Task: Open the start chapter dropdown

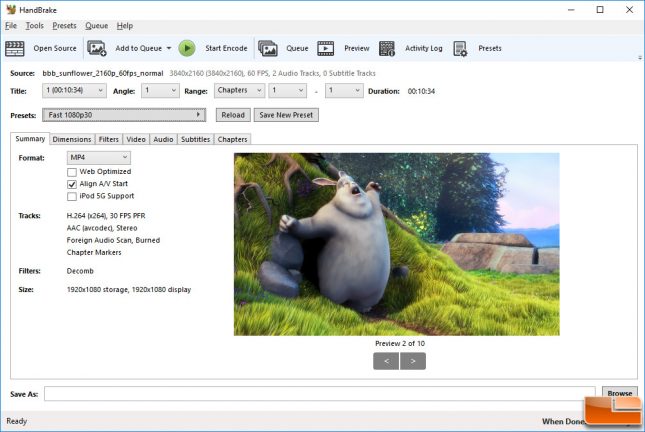Action: [288, 91]
